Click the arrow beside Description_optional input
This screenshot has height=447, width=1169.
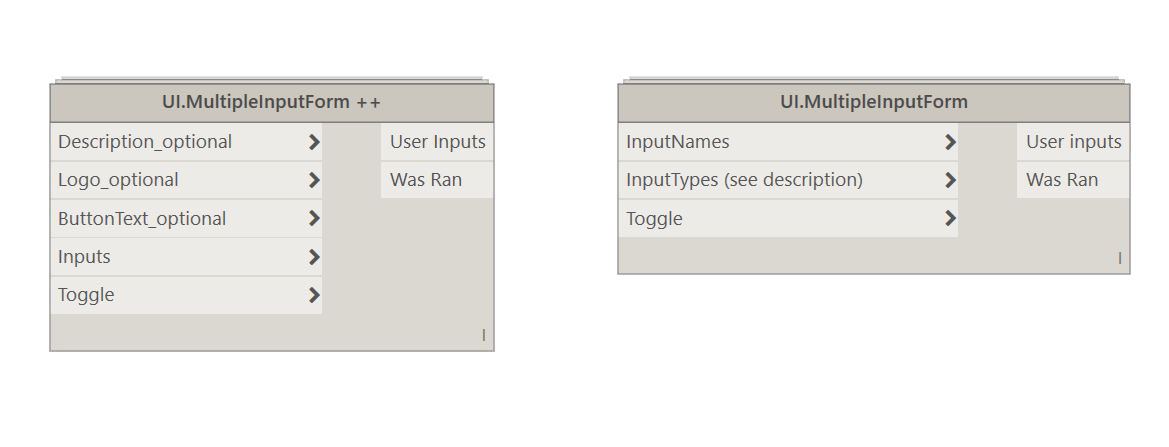(314, 142)
